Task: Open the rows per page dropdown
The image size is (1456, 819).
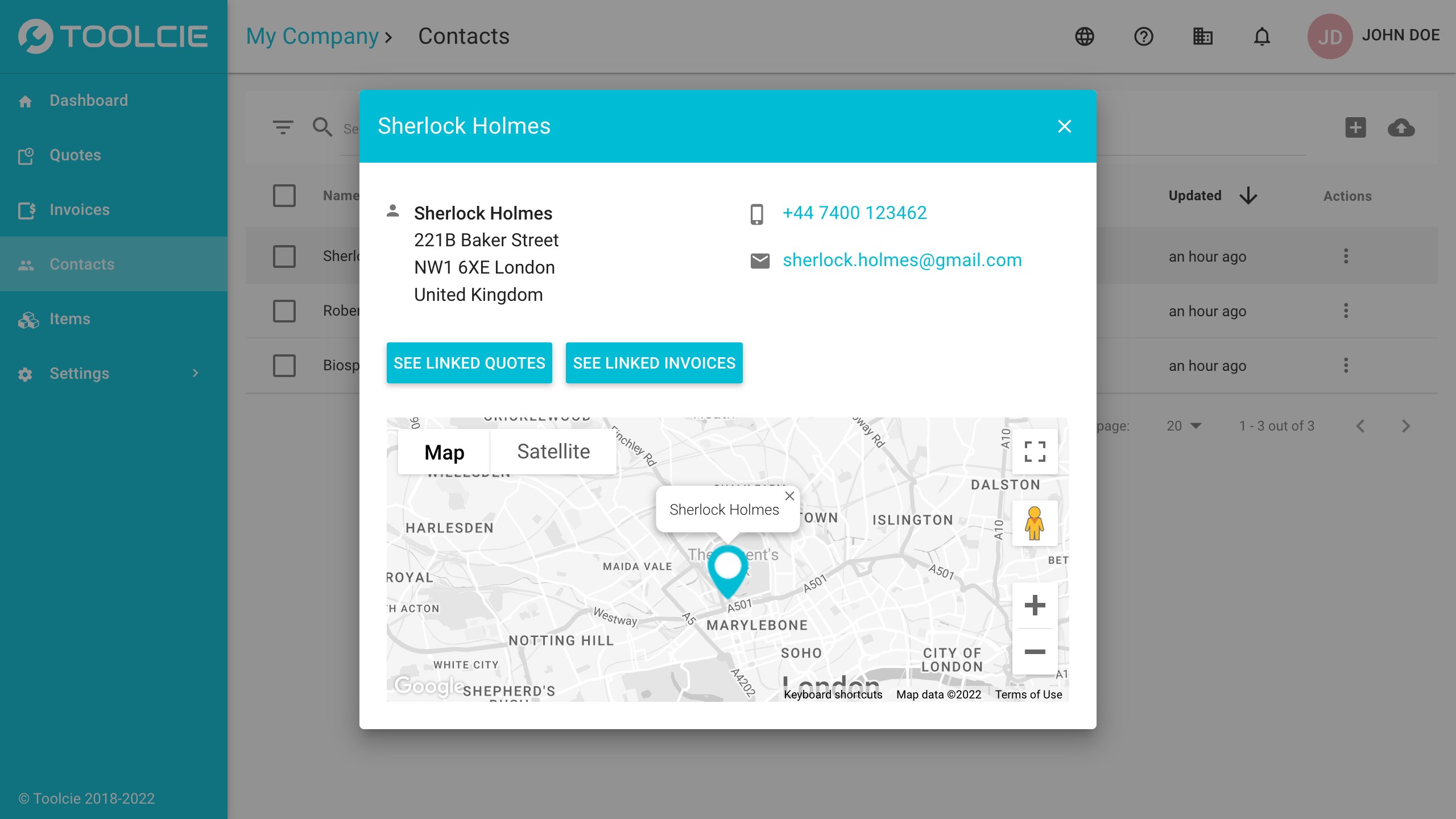Action: pos(1184,426)
